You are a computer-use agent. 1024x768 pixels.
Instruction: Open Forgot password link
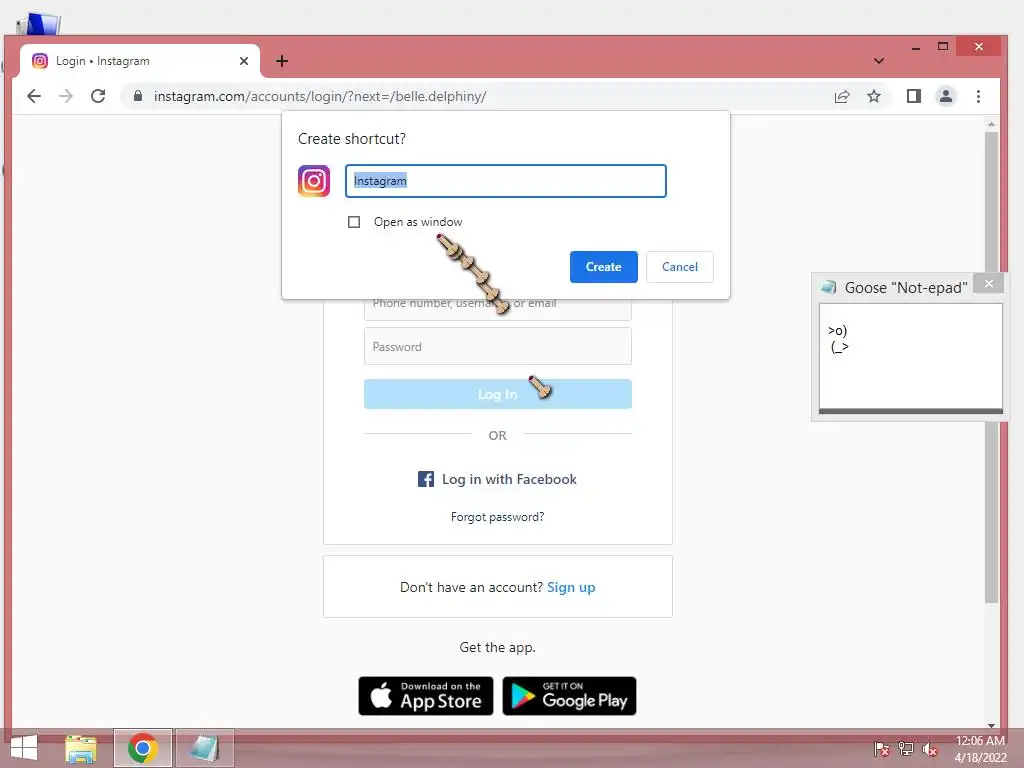point(498,517)
